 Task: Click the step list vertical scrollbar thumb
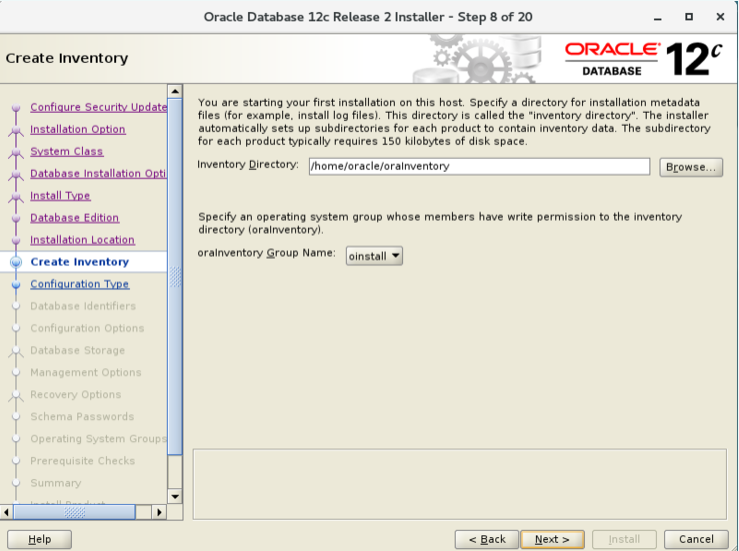click(175, 276)
